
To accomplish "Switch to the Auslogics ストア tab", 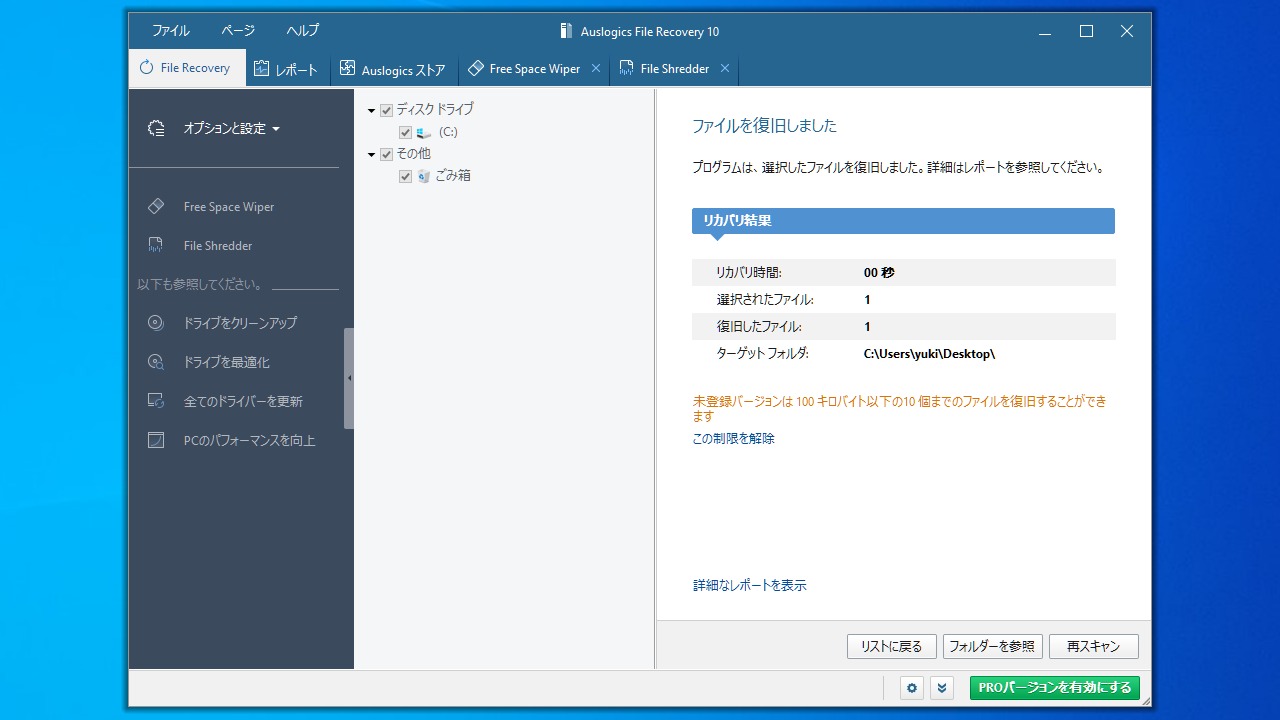I will coord(394,69).
